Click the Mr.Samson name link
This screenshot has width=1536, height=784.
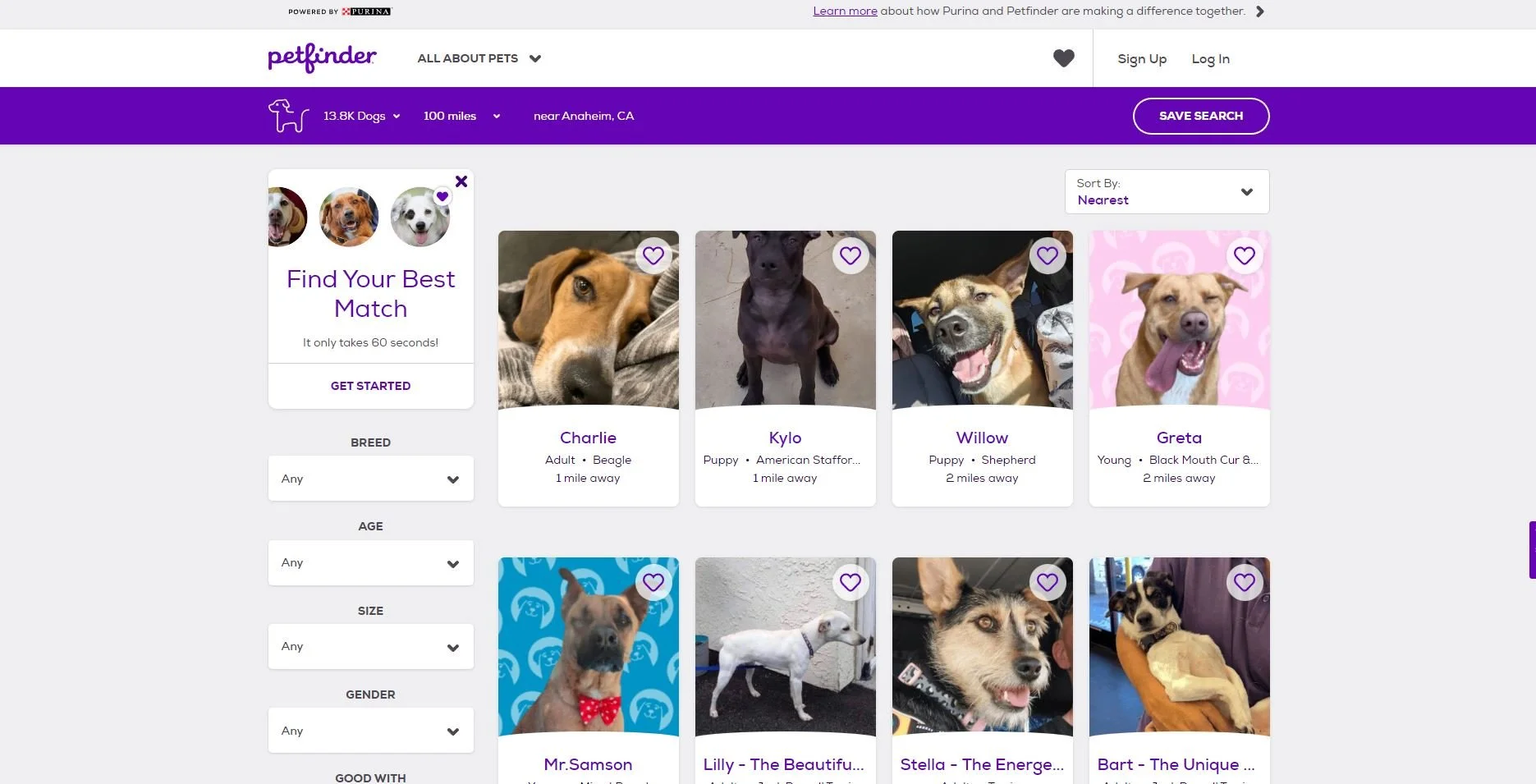[589, 764]
